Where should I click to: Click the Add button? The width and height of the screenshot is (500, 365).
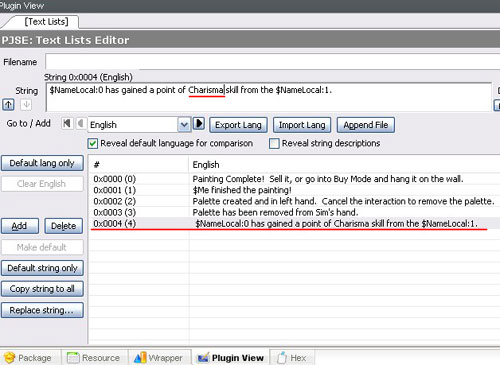coord(20,226)
